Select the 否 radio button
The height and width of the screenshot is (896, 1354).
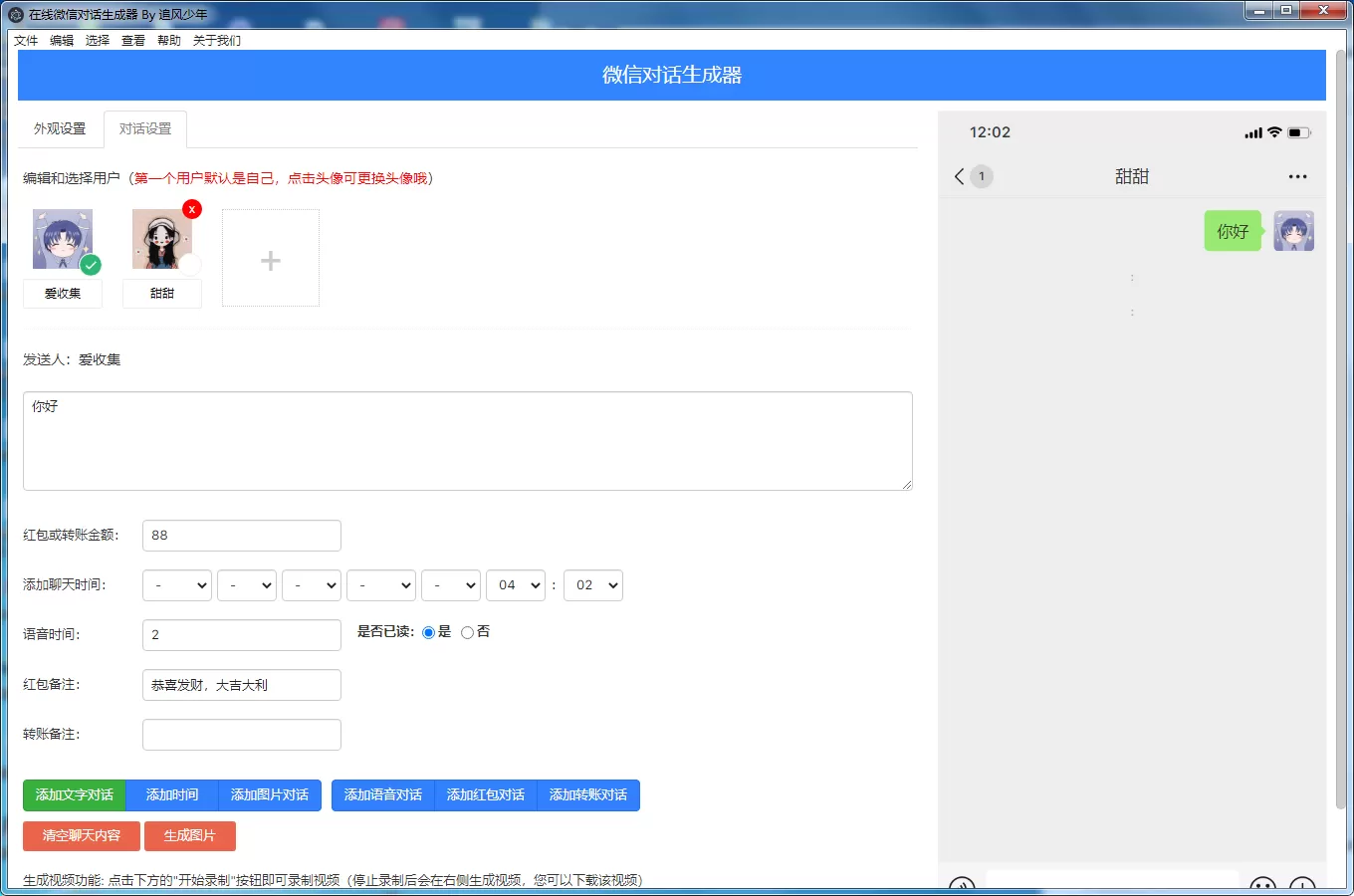point(465,631)
